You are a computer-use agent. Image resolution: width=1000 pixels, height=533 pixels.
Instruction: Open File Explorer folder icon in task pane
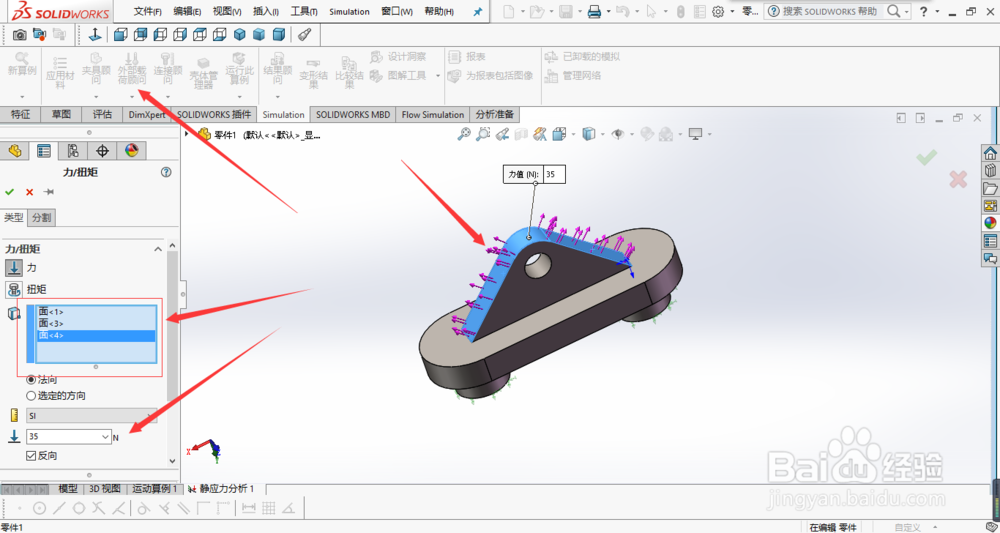coord(990,189)
